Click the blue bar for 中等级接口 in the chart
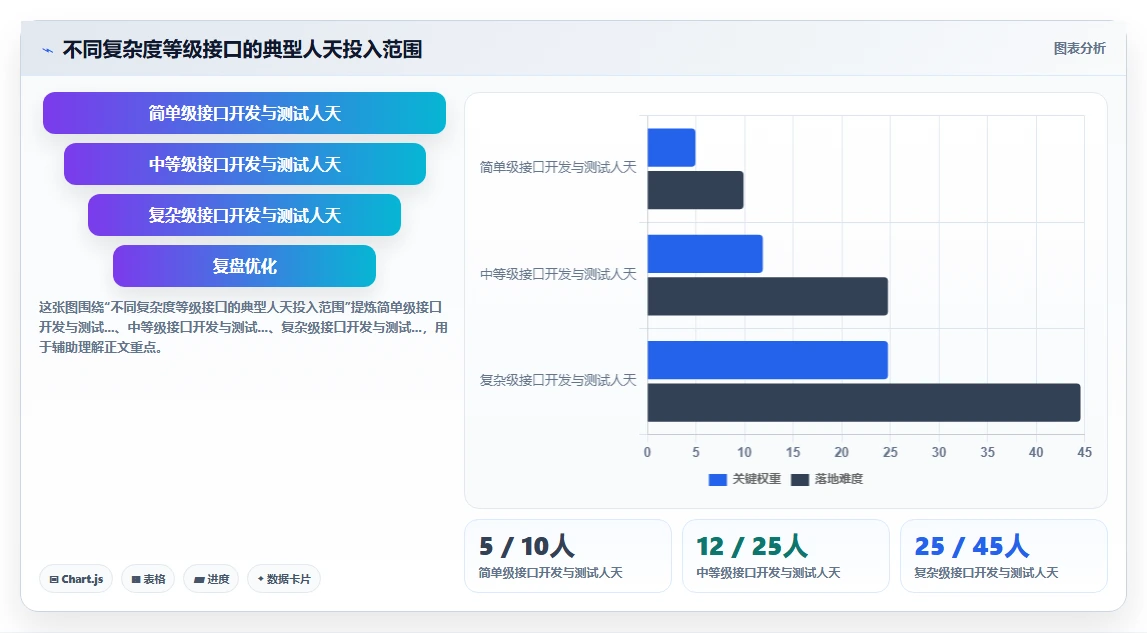Image resolution: width=1147 pixels, height=633 pixels. [705, 254]
